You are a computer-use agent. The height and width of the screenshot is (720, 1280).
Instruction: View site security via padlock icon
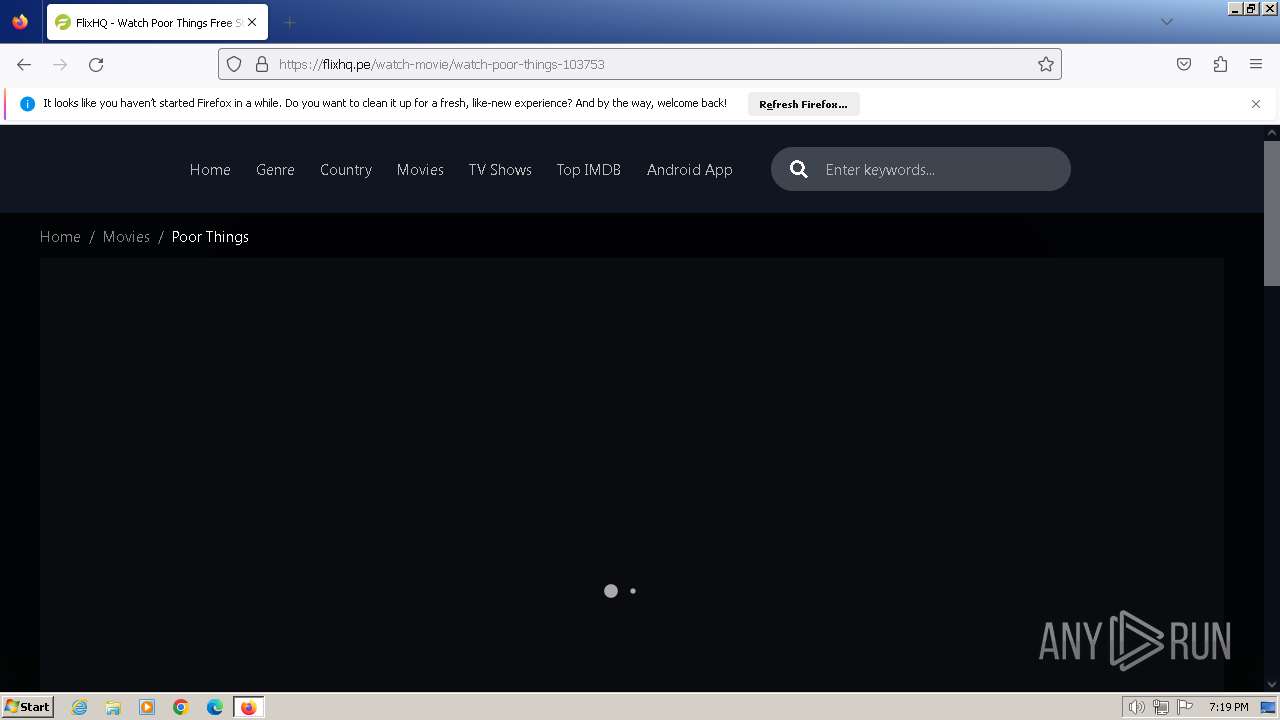[262, 64]
